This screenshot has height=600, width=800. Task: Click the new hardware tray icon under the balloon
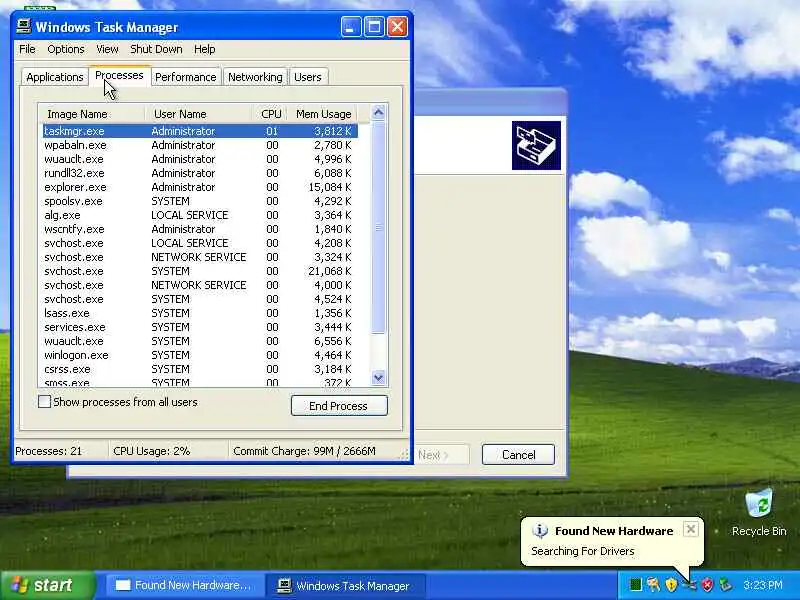[689, 585]
